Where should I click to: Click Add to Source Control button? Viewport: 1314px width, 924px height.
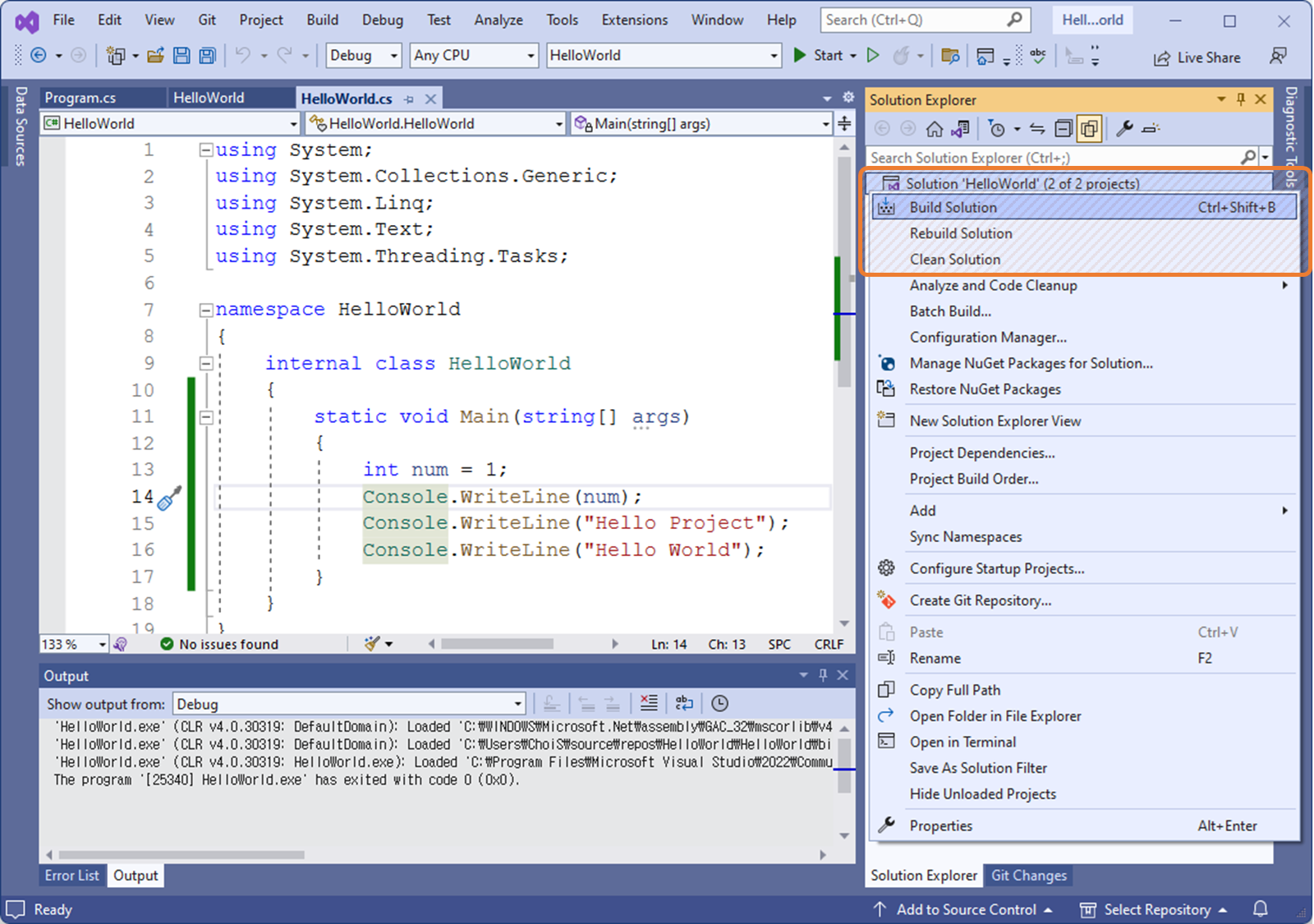[x=963, y=909]
